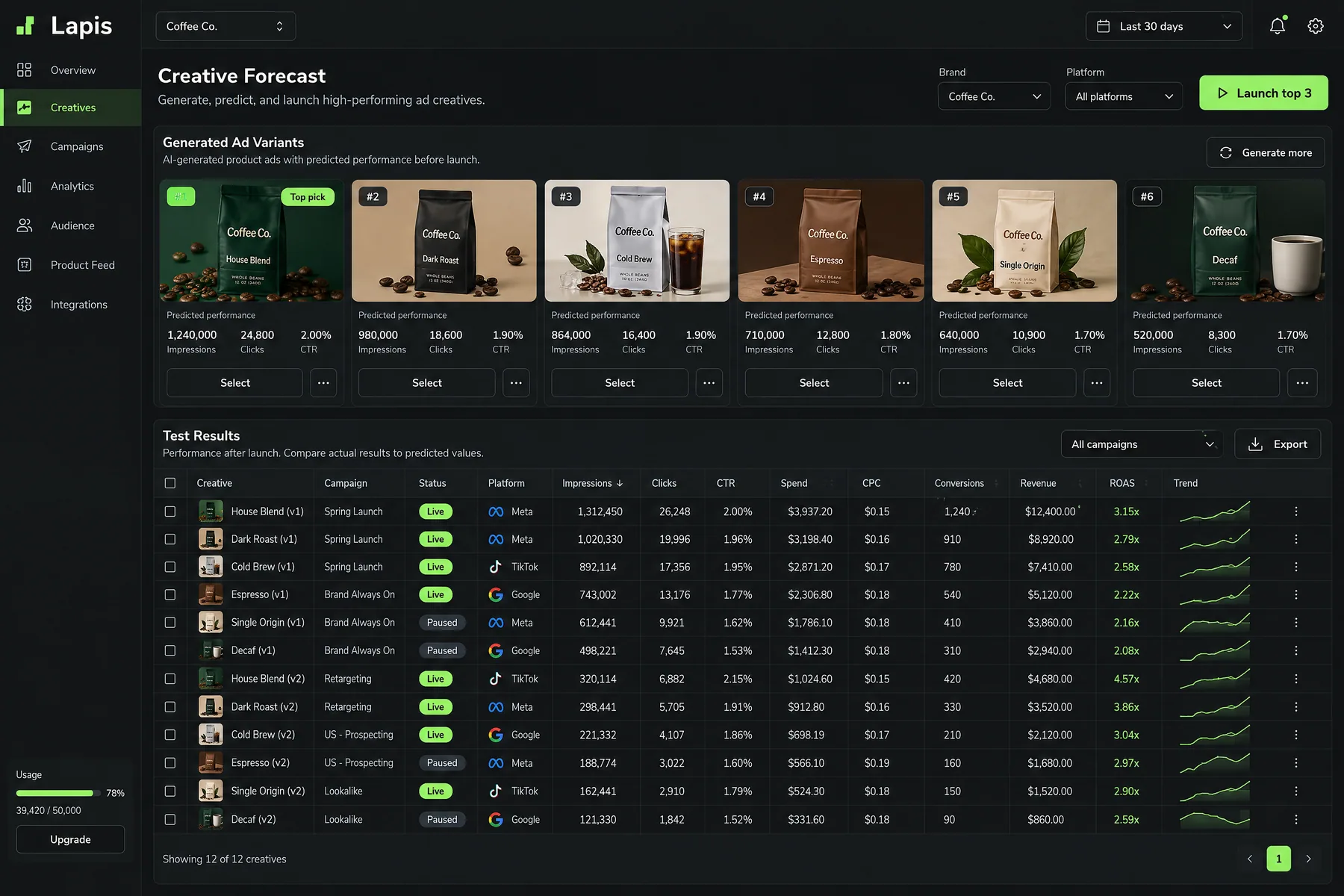Click the Integrations icon
This screenshot has width=1344, height=896.
[25, 305]
